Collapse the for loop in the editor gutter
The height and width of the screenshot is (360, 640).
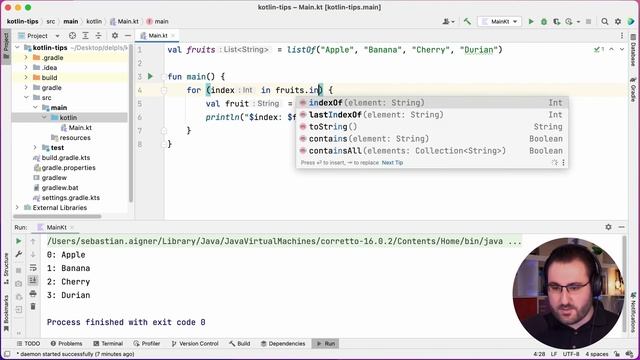coord(164,90)
